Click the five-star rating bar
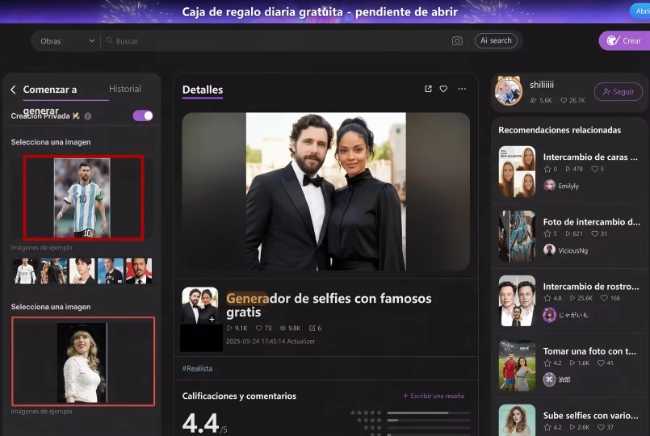This screenshot has width=650, height=436. tap(429, 413)
